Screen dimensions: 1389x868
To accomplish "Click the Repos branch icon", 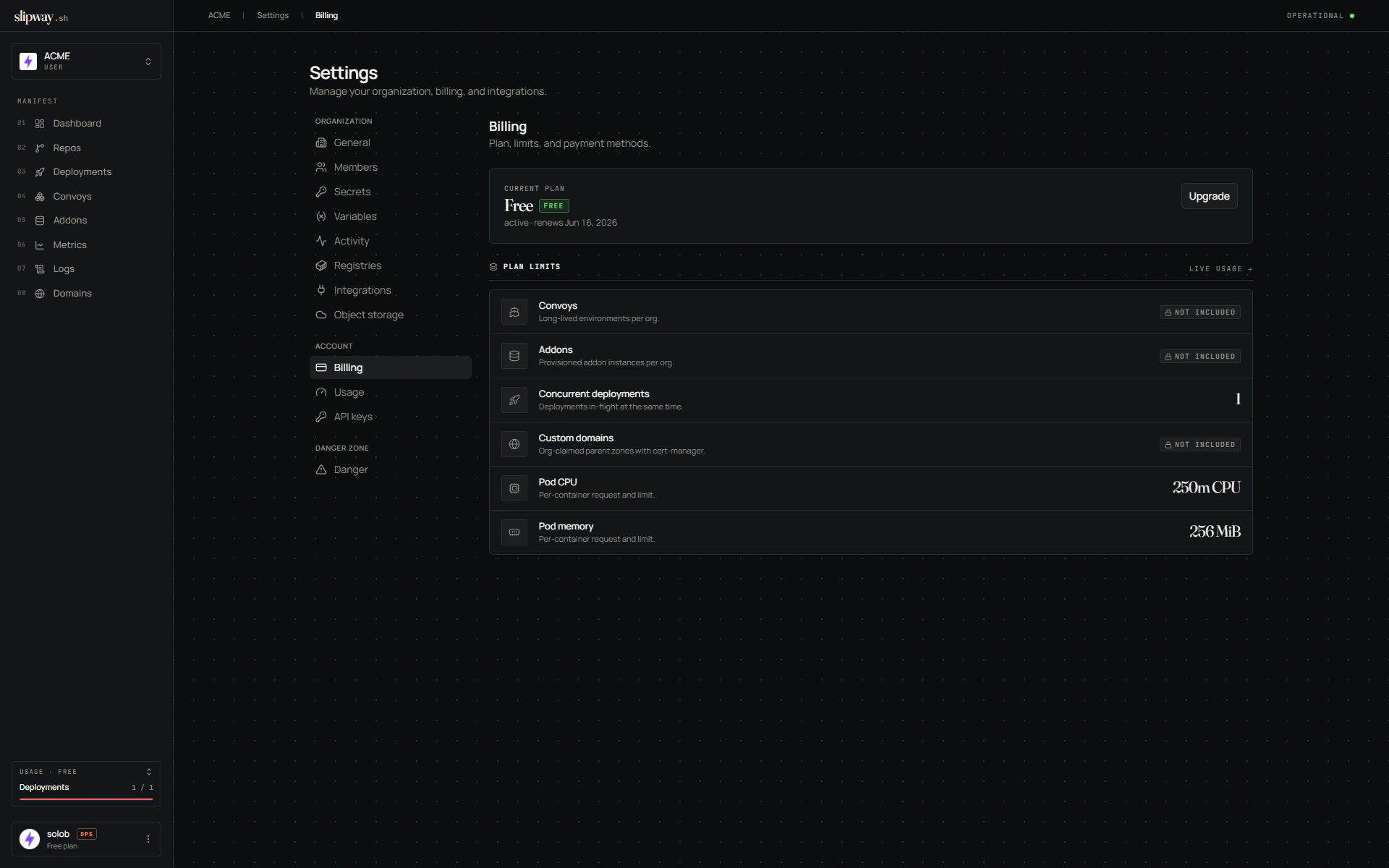I will point(40,148).
